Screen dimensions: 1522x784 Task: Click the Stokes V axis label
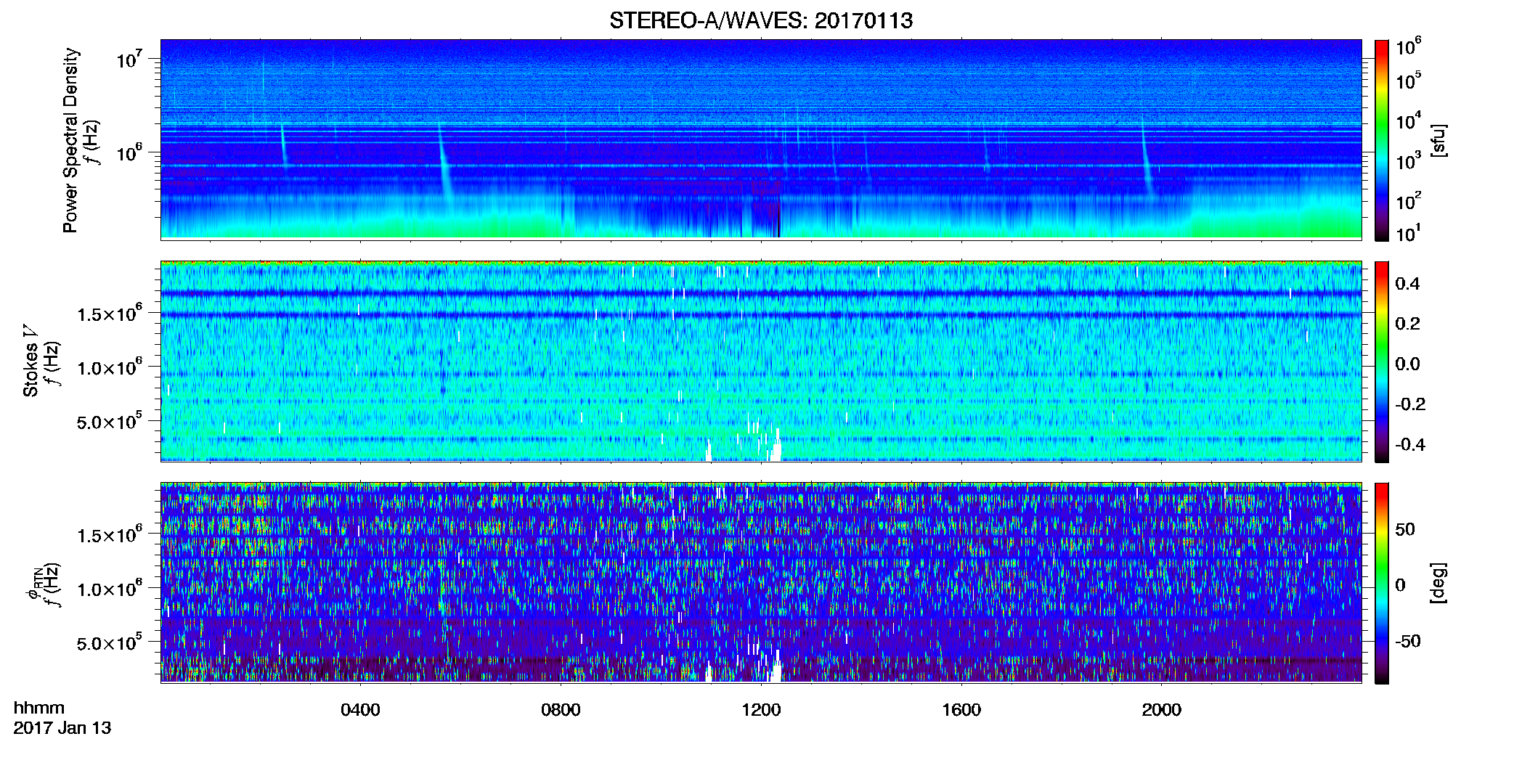[x=30, y=361]
